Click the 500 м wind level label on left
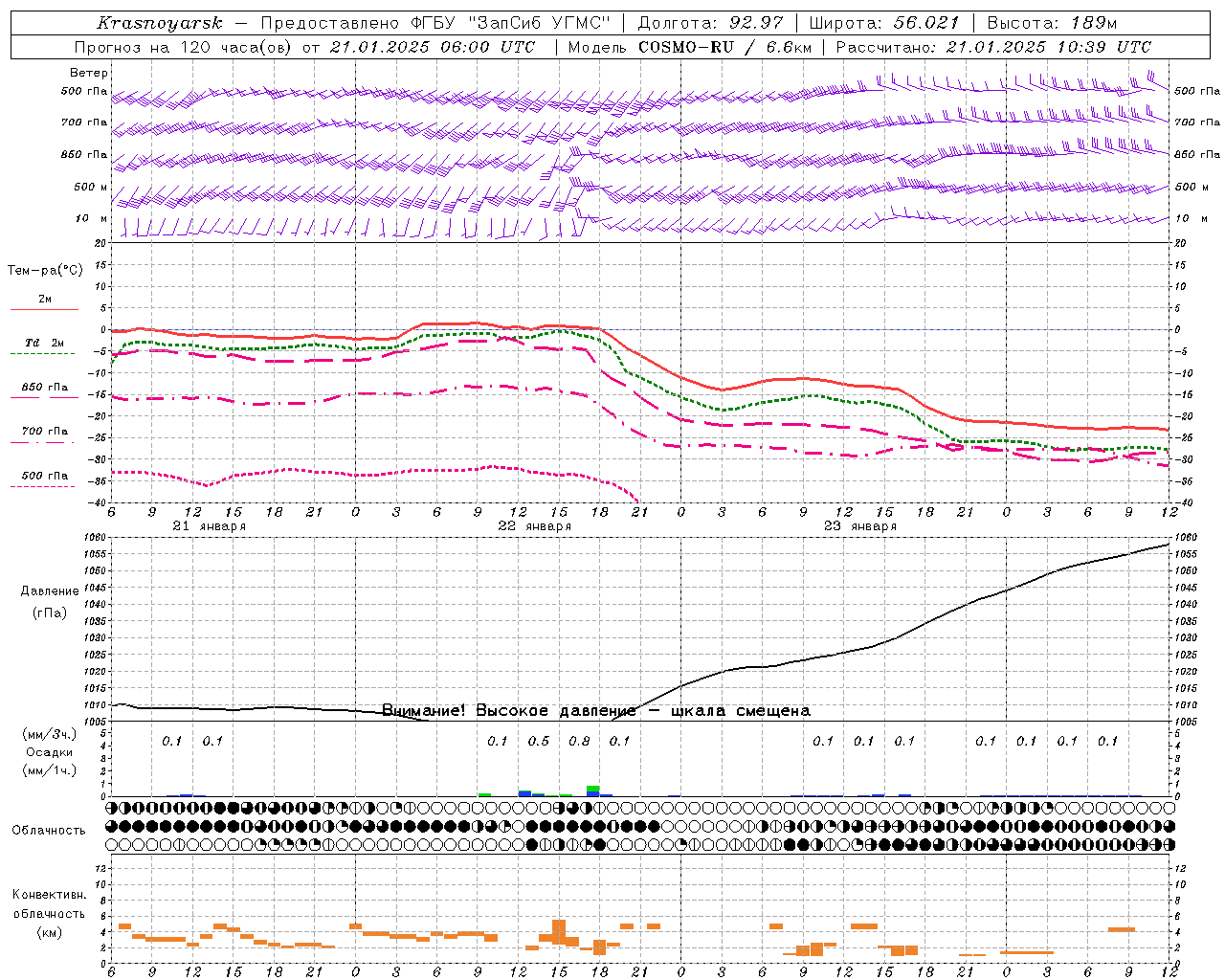1225x980 pixels. pos(91,187)
